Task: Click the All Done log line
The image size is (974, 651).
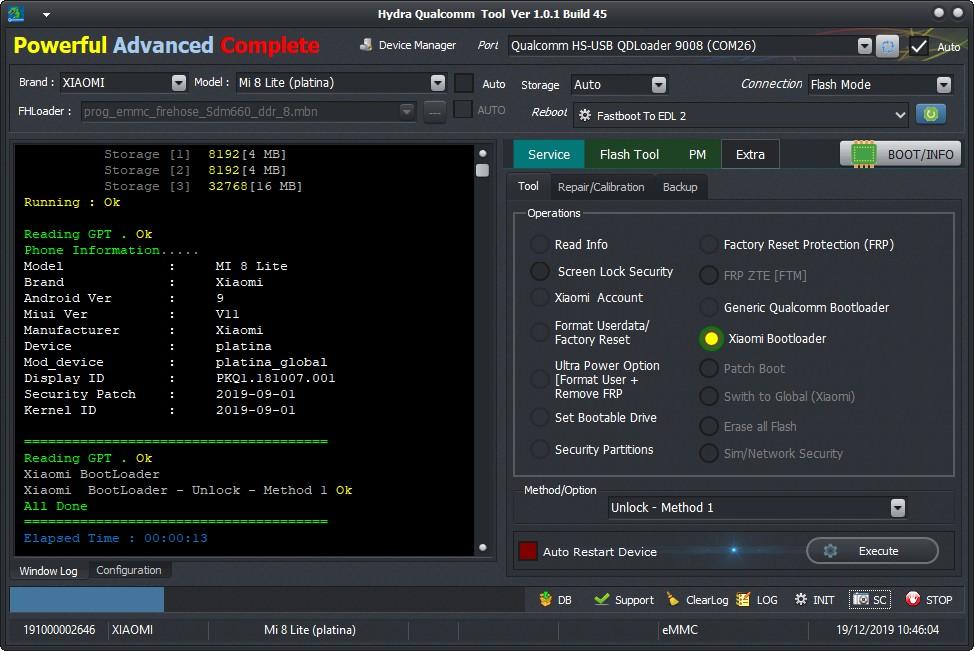Action: pos(55,506)
